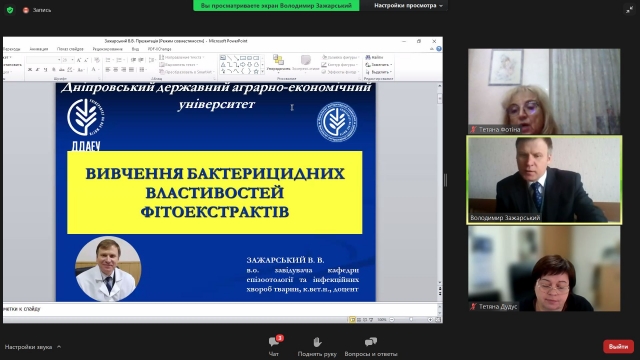This screenshot has width=640, height=360.
Task: Click increase list level icon
Action: click(x=141, y=60)
